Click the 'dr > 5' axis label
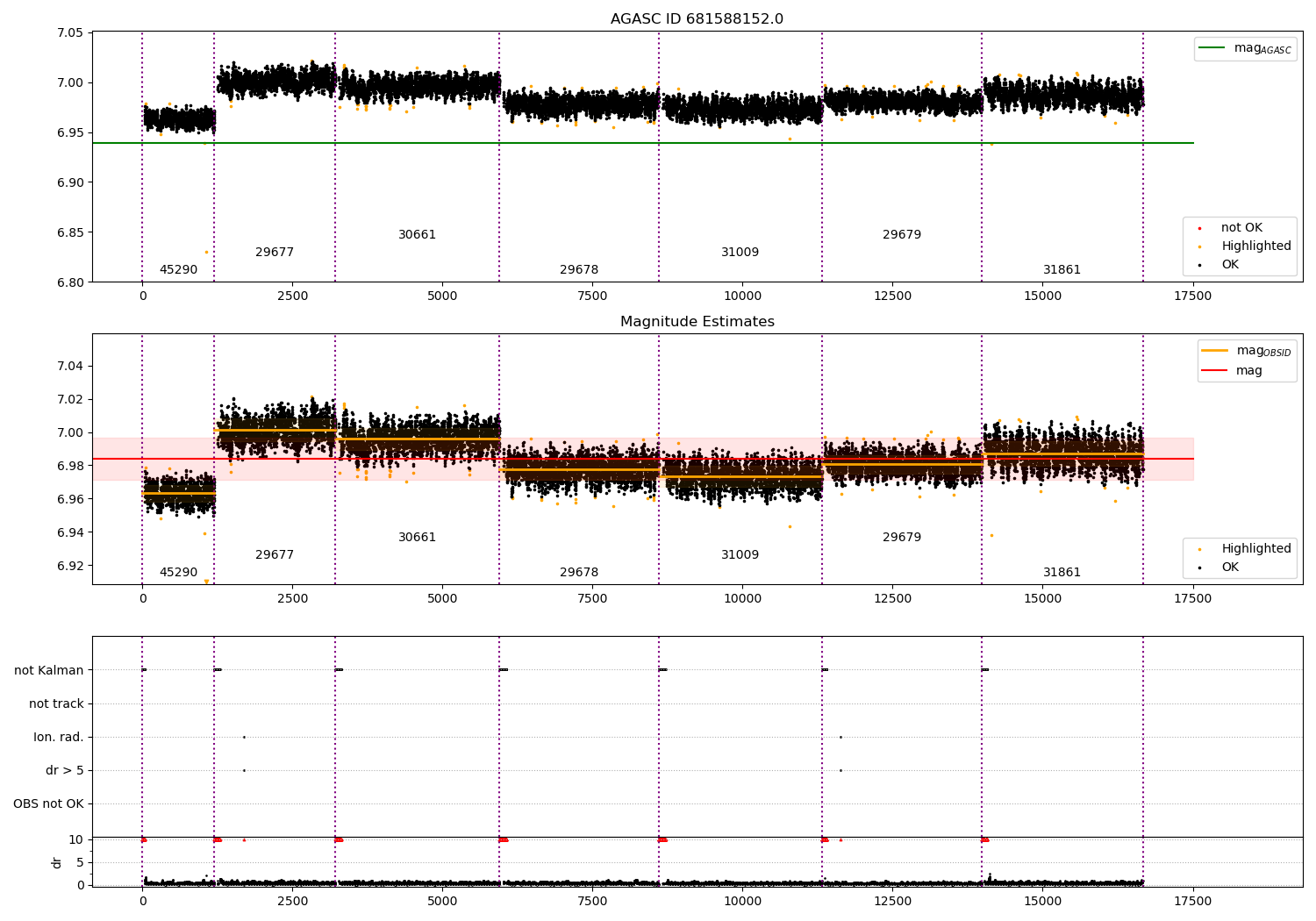The image size is (1316, 921). point(65,770)
